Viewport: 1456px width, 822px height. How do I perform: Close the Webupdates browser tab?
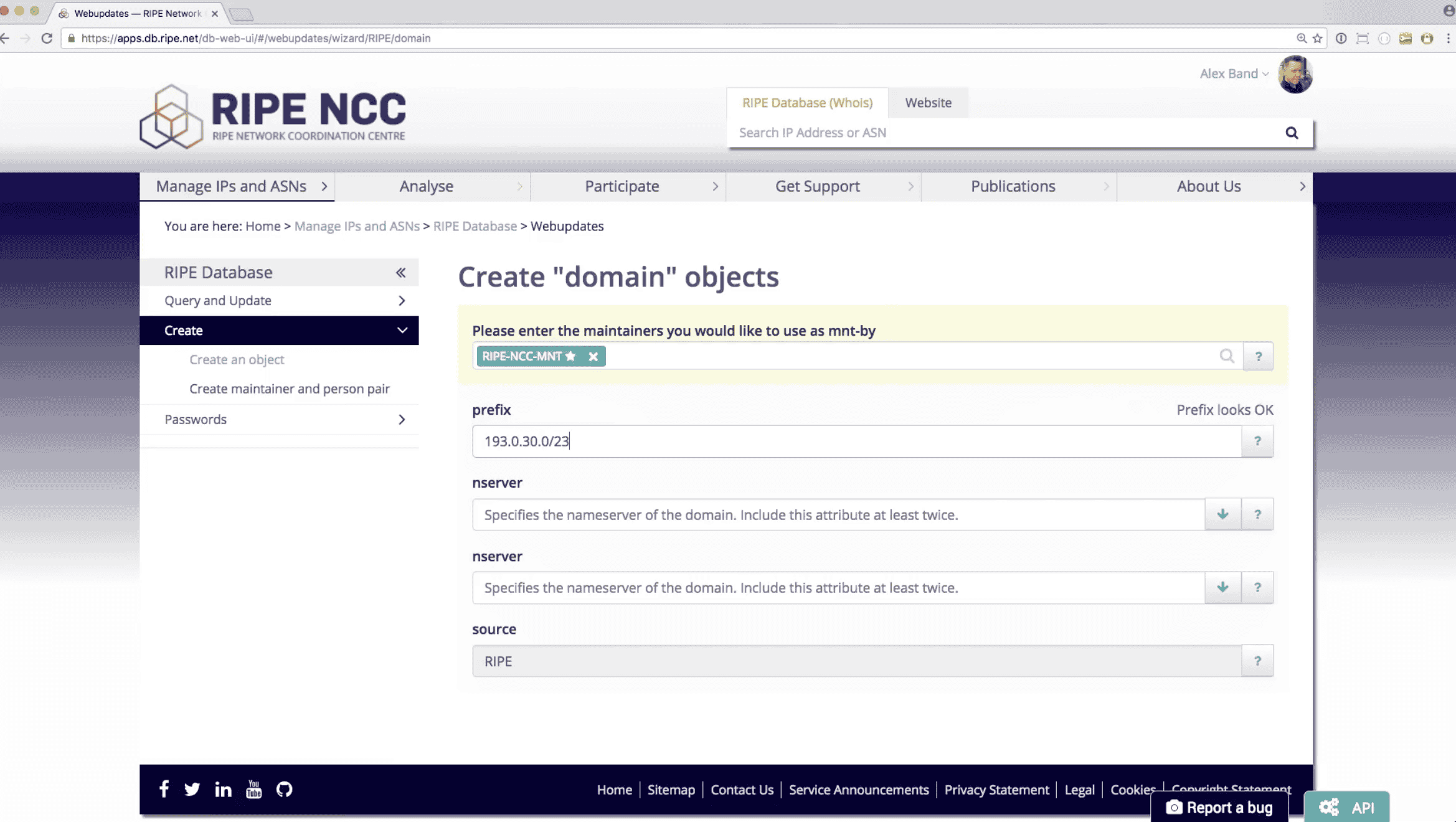point(215,13)
